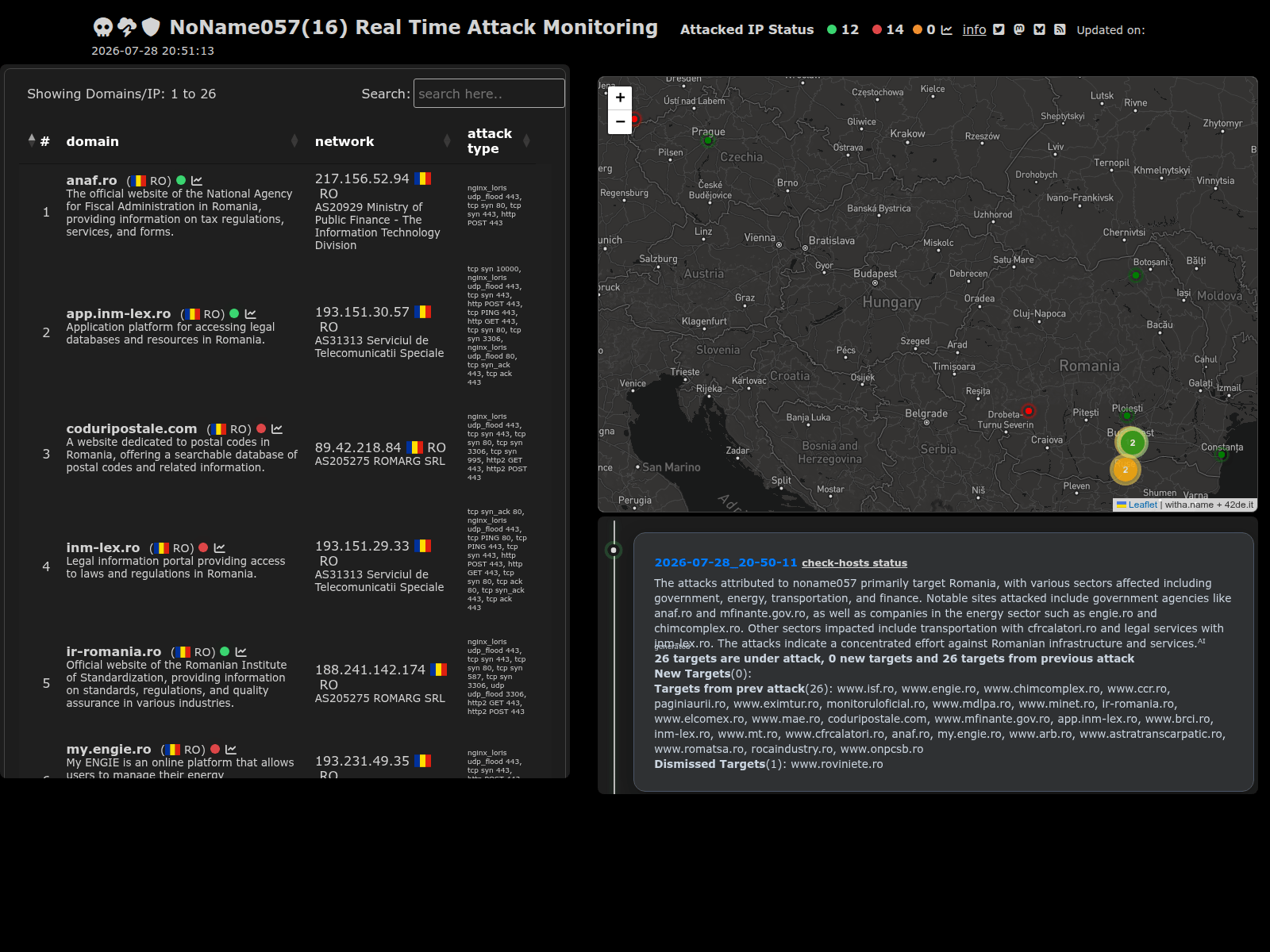This screenshot has height=952, width=1270.
Task: Click the lightning cloud icon beside the title
Action: (x=127, y=28)
